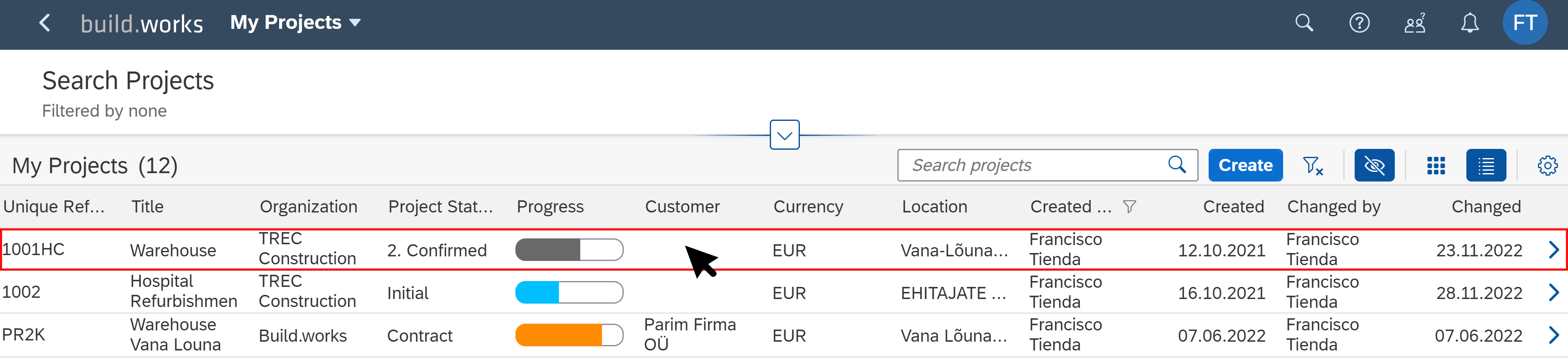Open notifications bell icon
Viewport: 1568px width, 358px height.
1469,23
